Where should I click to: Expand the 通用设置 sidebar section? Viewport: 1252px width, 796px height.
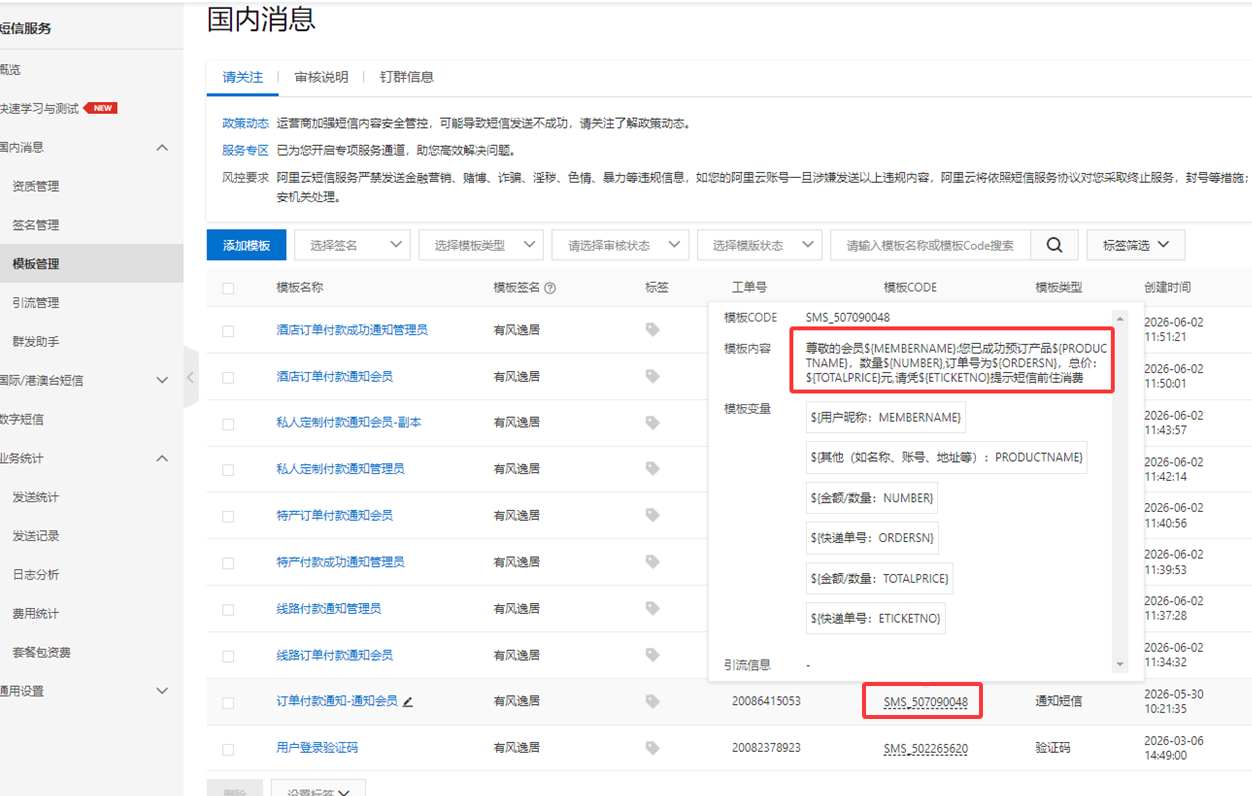163,691
